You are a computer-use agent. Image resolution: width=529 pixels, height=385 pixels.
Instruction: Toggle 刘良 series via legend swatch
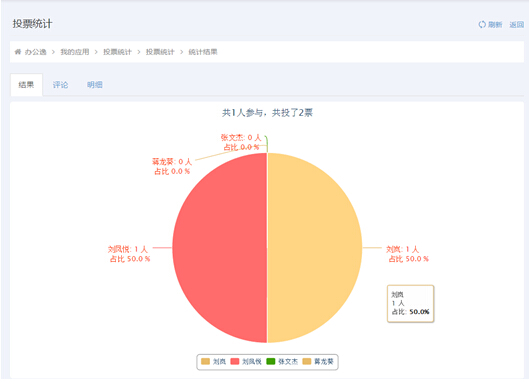205,361
